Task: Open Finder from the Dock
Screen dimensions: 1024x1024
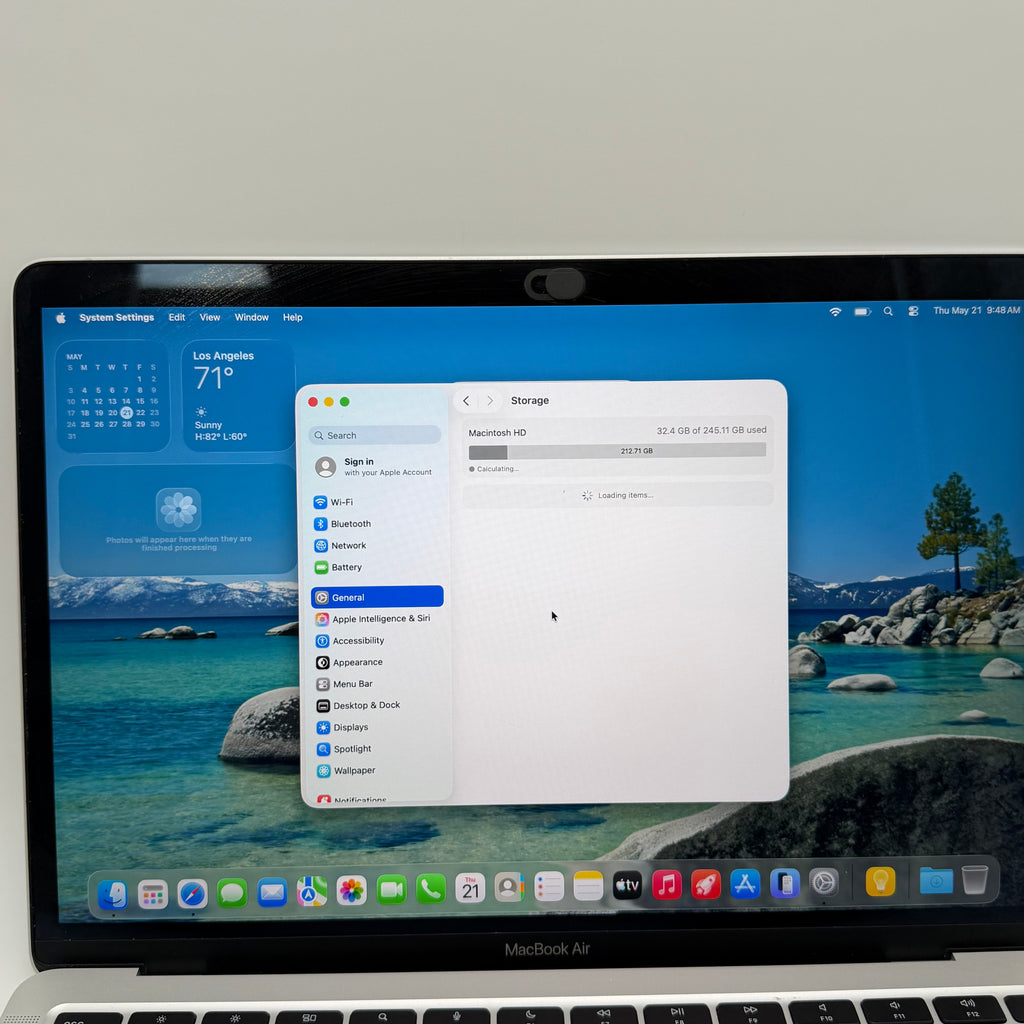Action: 113,894
